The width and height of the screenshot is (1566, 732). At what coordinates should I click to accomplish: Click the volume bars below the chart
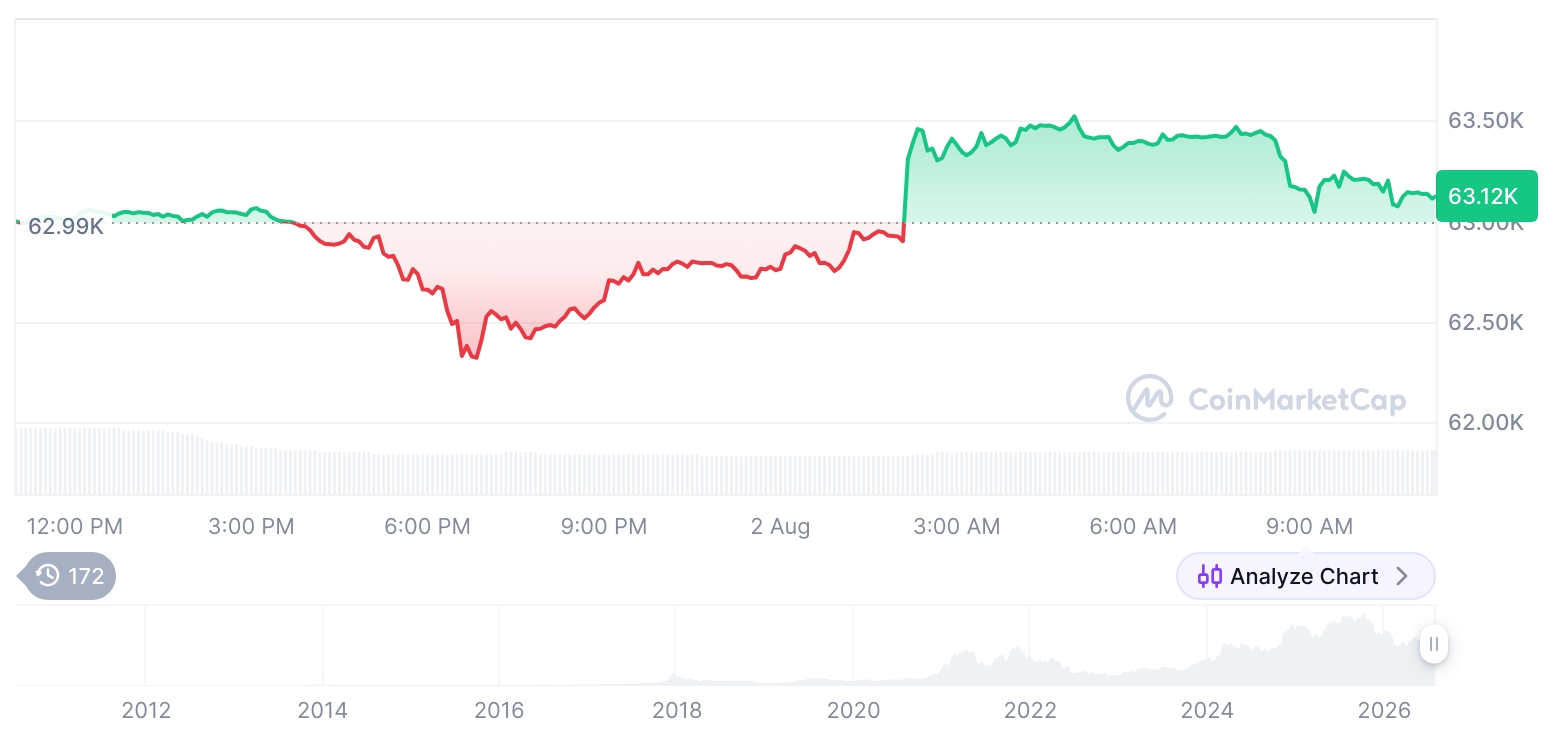pos(726,463)
